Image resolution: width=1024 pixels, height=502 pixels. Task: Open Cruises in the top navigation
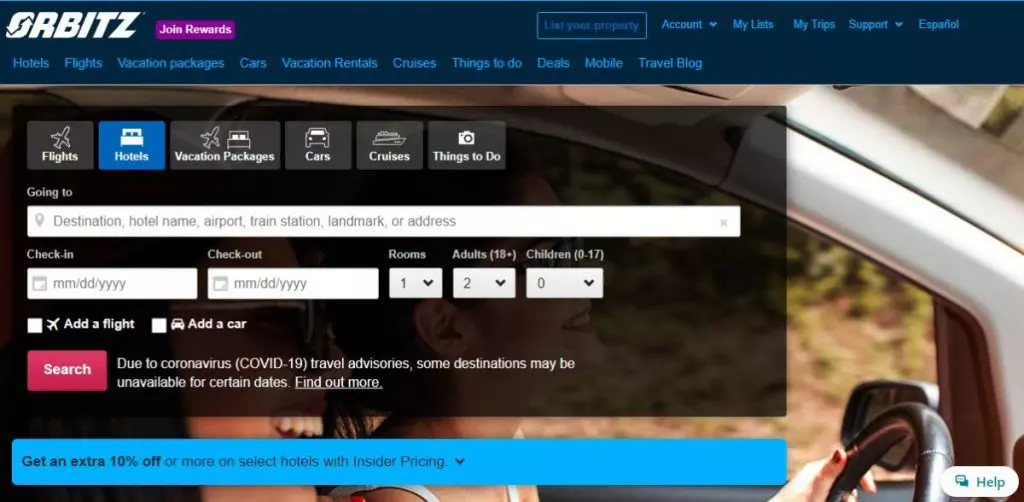click(414, 63)
